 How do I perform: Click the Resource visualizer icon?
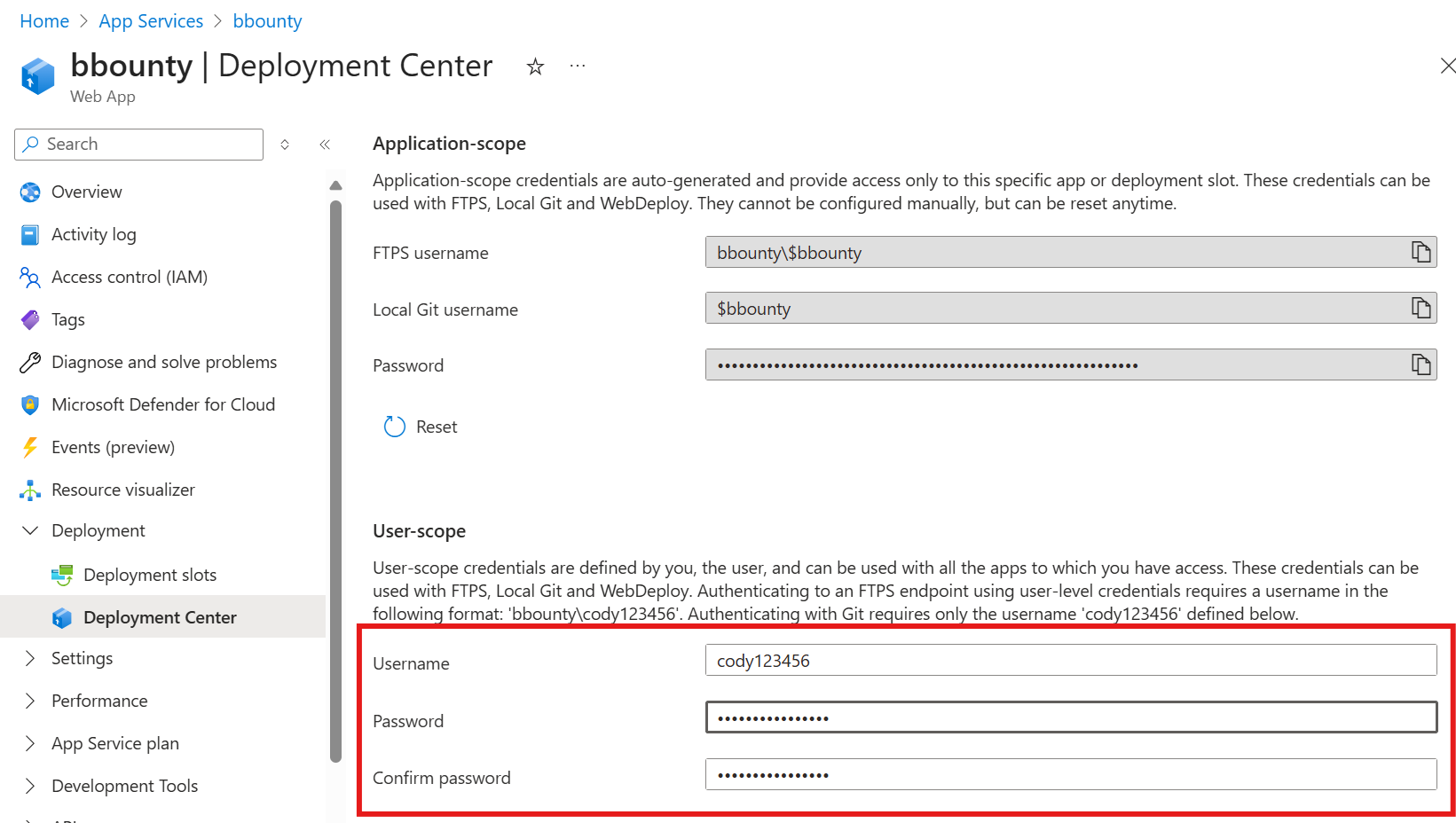click(30, 490)
